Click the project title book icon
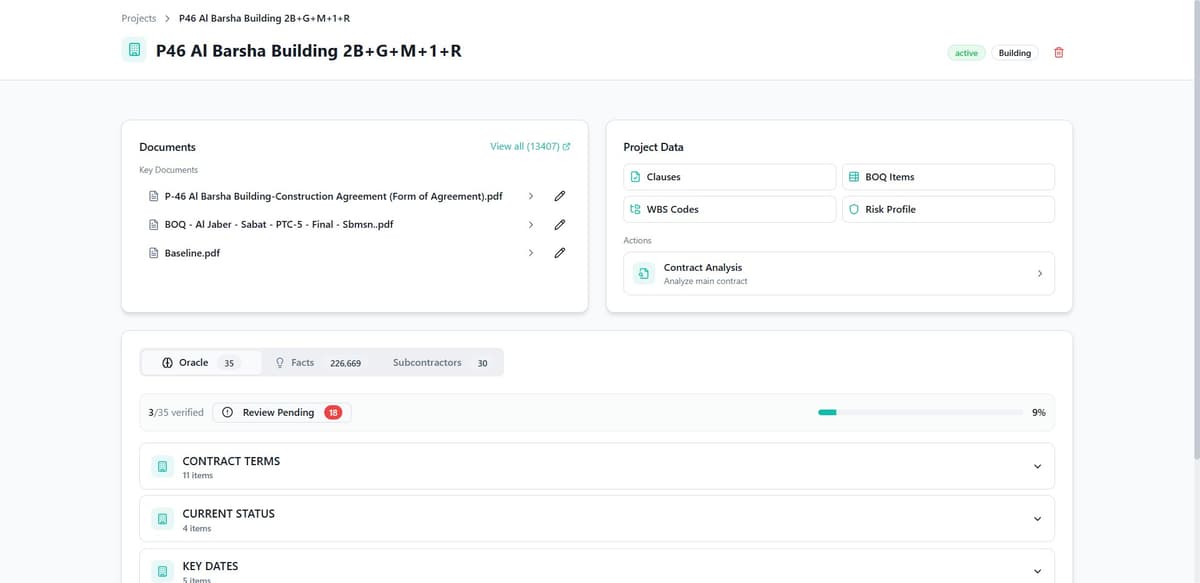This screenshot has width=1200, height=583. click(x=134, y=48)
